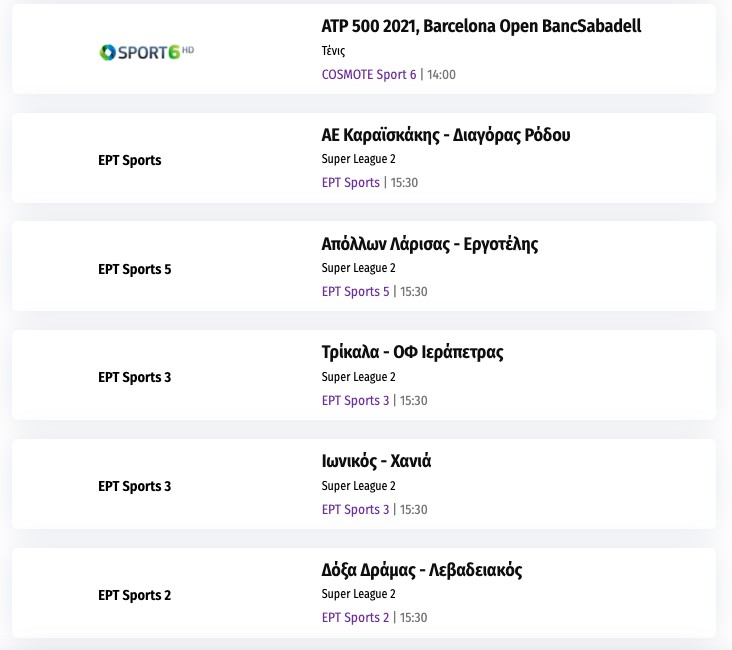
Task: Open the Ιωνικός - Χανιά match
Action: pyautogui.click(x=376, y=462)
